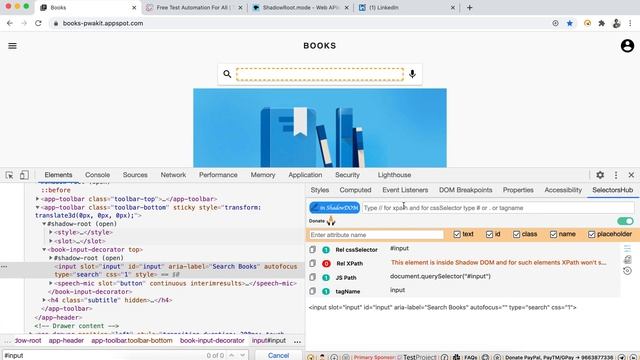The image size is (640, 360).
Task: Switch to the Console tab
Action: 97,175
